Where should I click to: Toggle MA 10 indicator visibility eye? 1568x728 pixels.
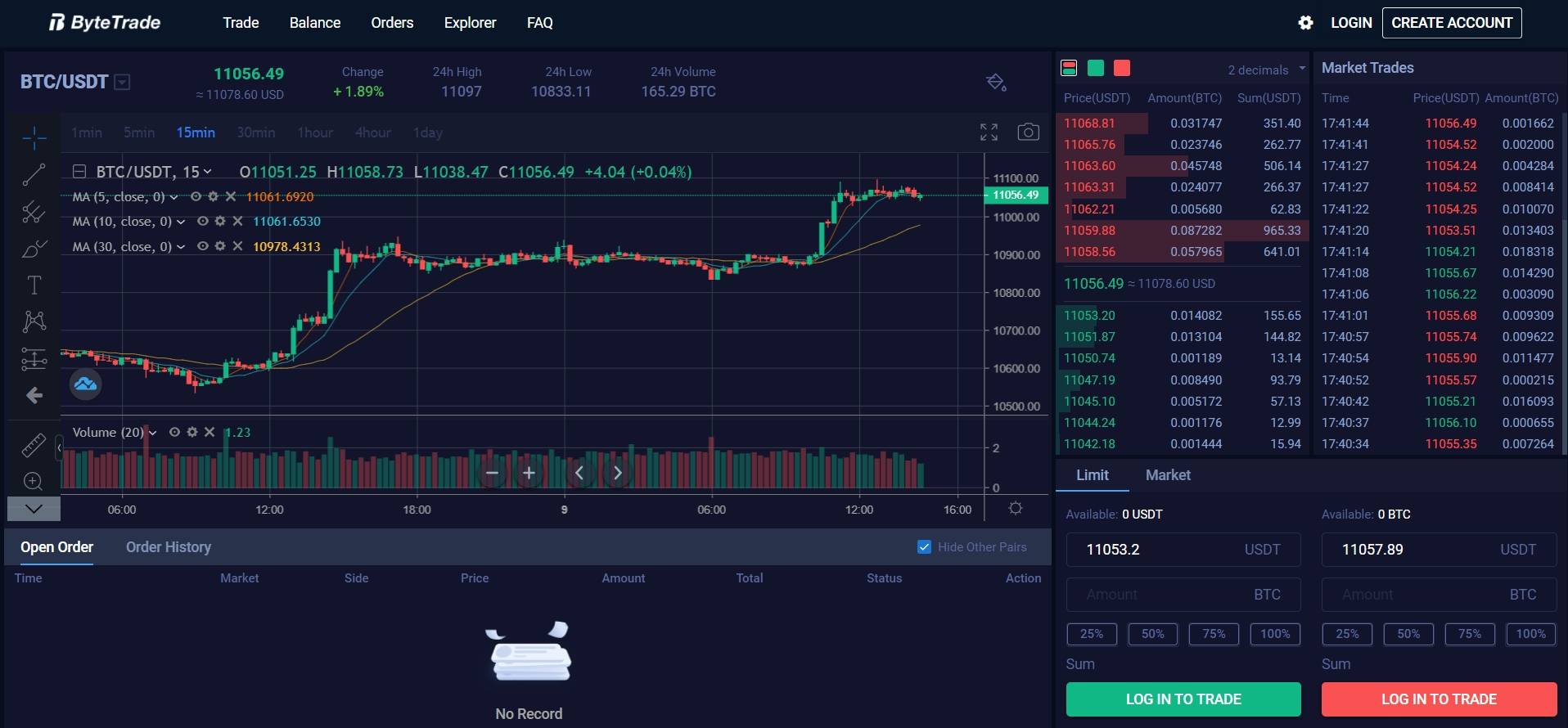pos(202,221)
